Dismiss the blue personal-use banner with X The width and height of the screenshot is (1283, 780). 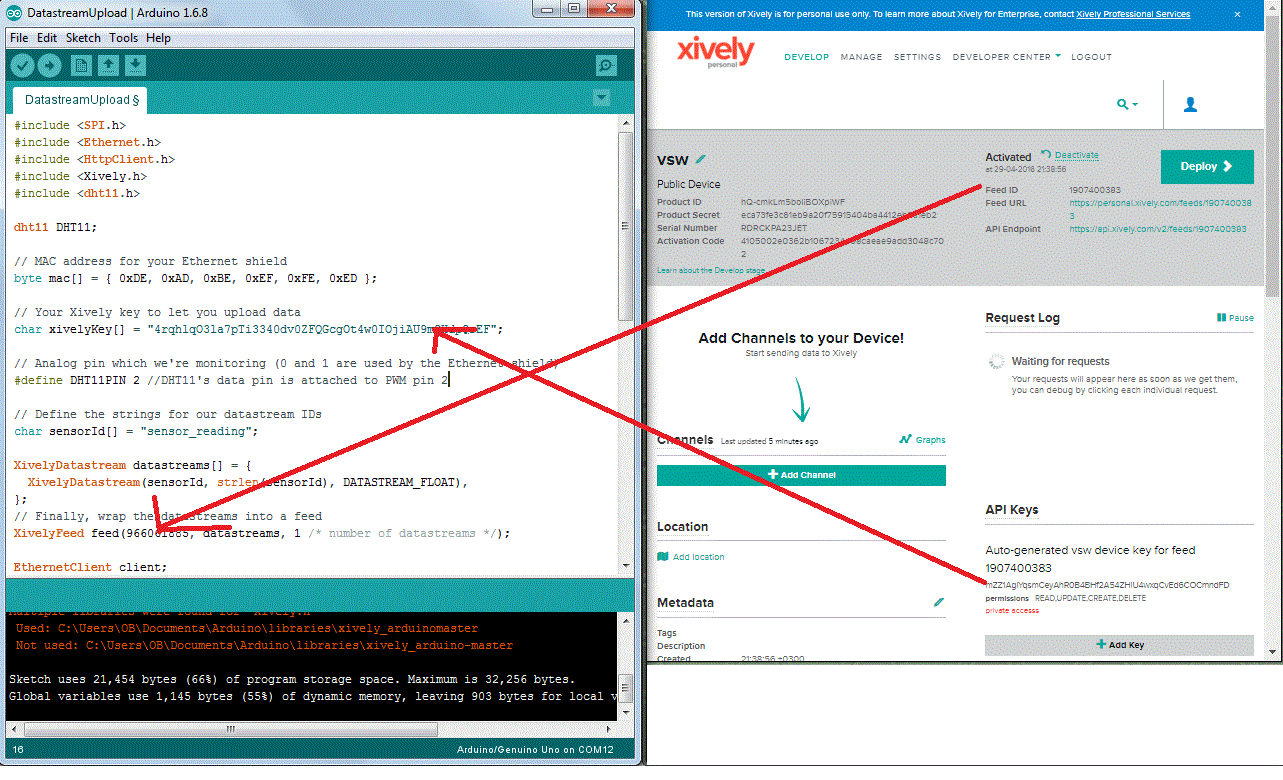coord(1237,14)
